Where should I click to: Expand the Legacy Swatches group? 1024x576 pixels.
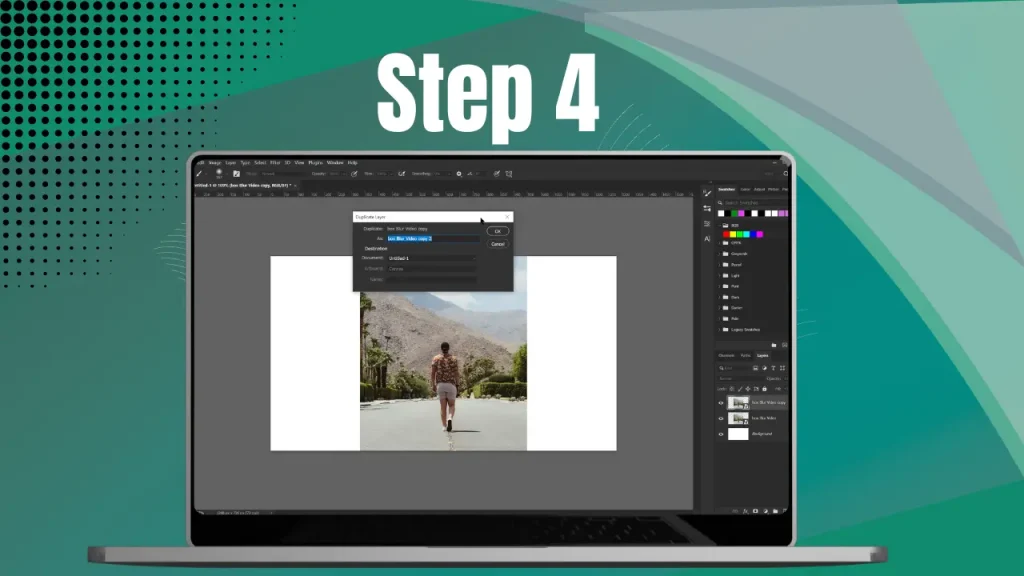720,330
